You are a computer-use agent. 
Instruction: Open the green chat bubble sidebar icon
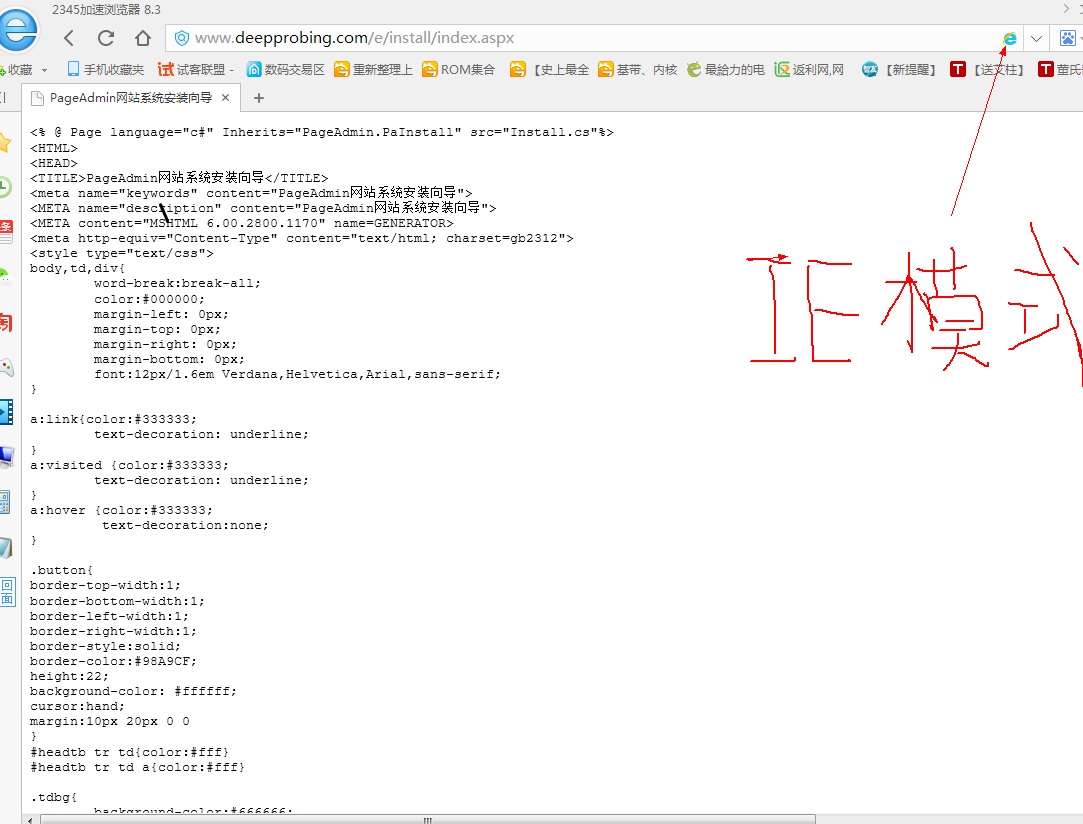(4, 277)
